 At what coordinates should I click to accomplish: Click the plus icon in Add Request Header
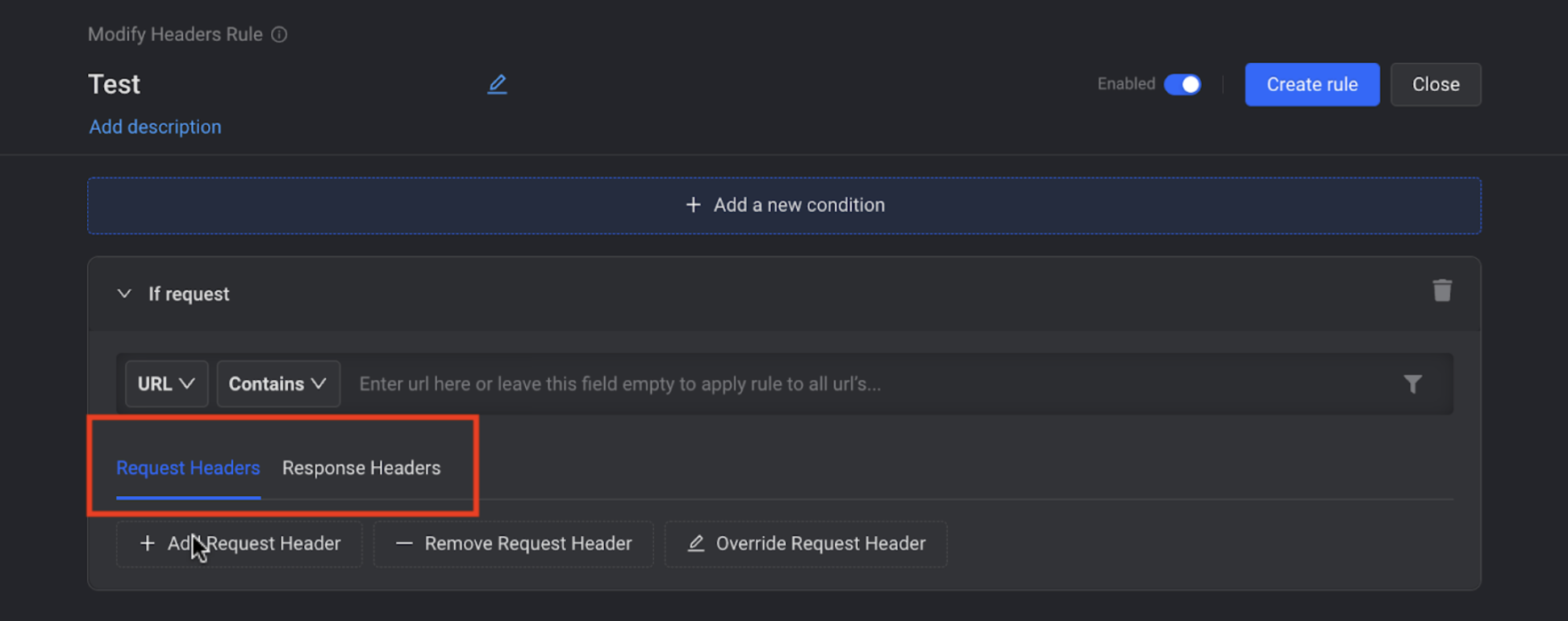click(x=147, y=544)
